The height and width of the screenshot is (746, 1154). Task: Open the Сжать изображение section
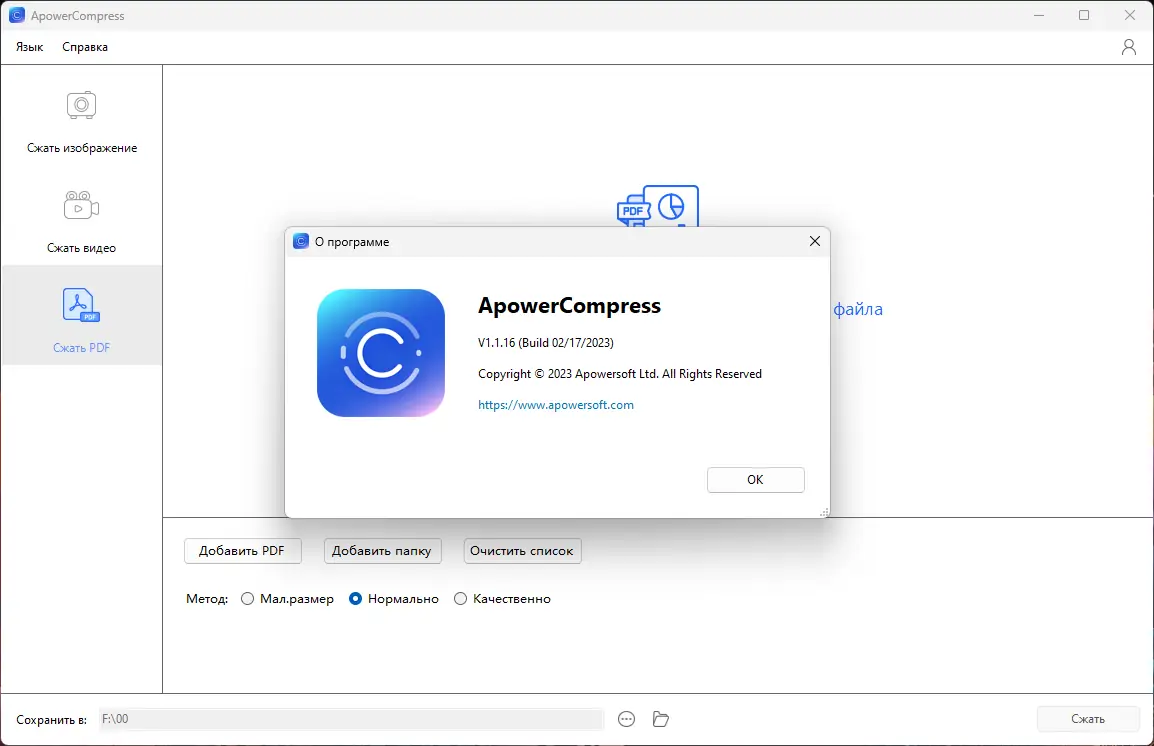tap(82, 122)
